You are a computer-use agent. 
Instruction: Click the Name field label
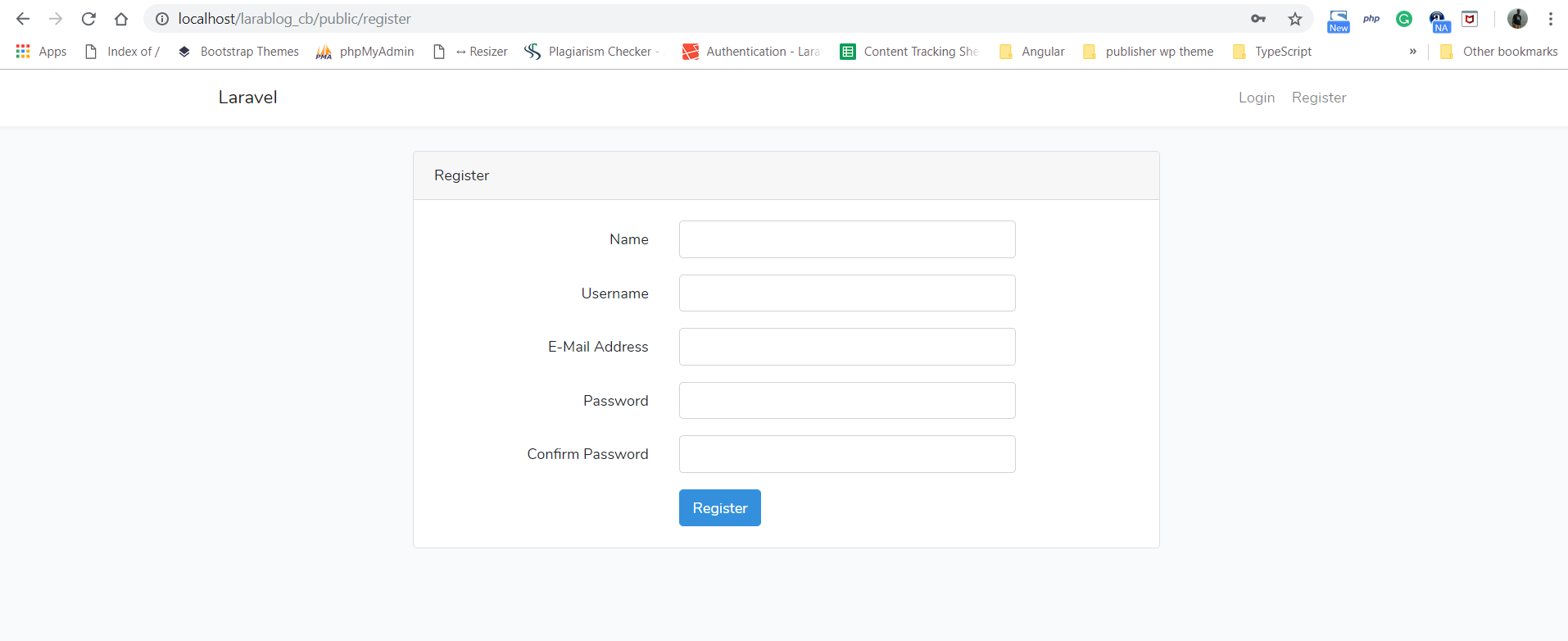click(x=629, y=239)
